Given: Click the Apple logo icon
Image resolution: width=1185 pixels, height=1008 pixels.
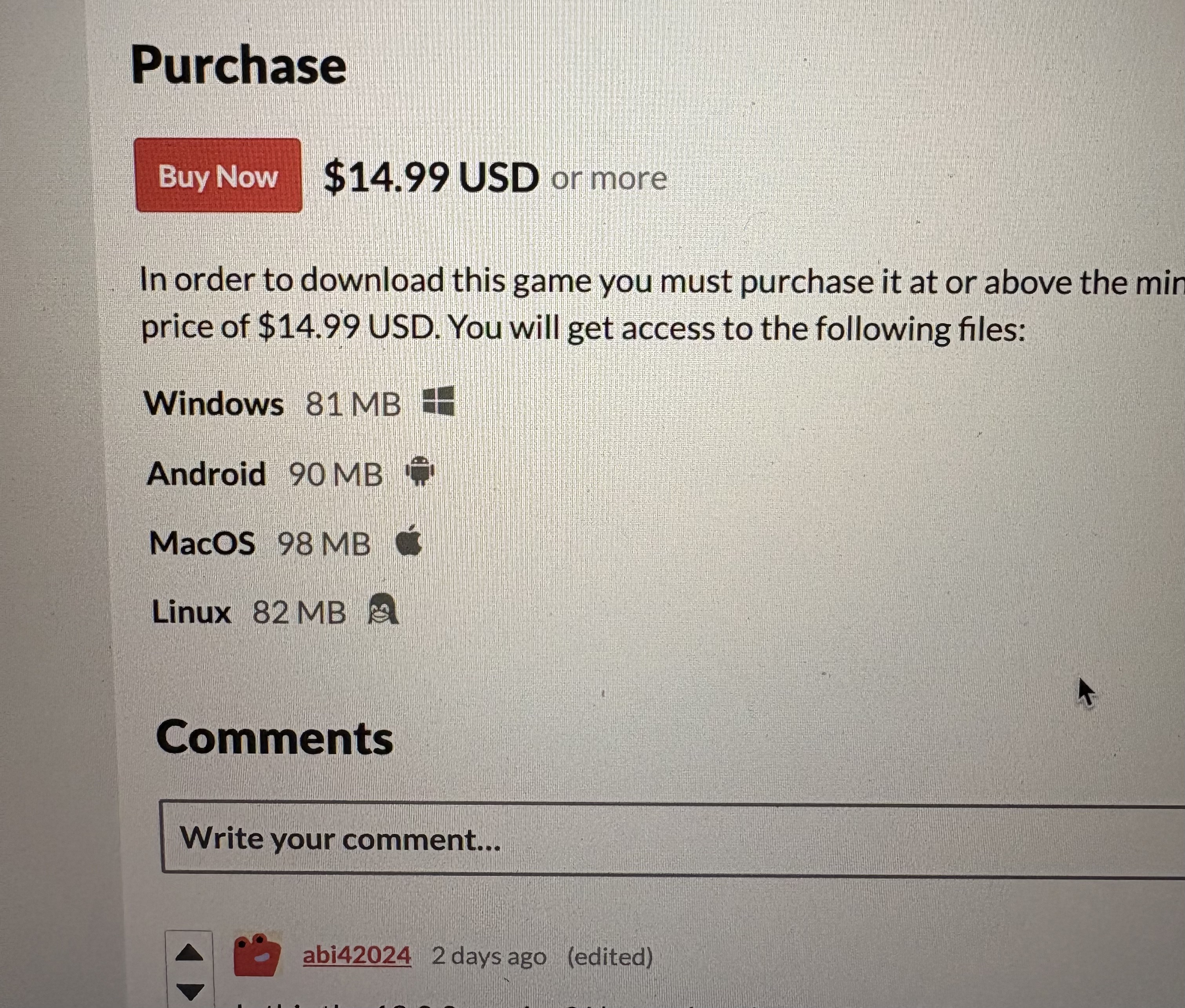Looking at the screenshot, I should [x=409, y=541].
